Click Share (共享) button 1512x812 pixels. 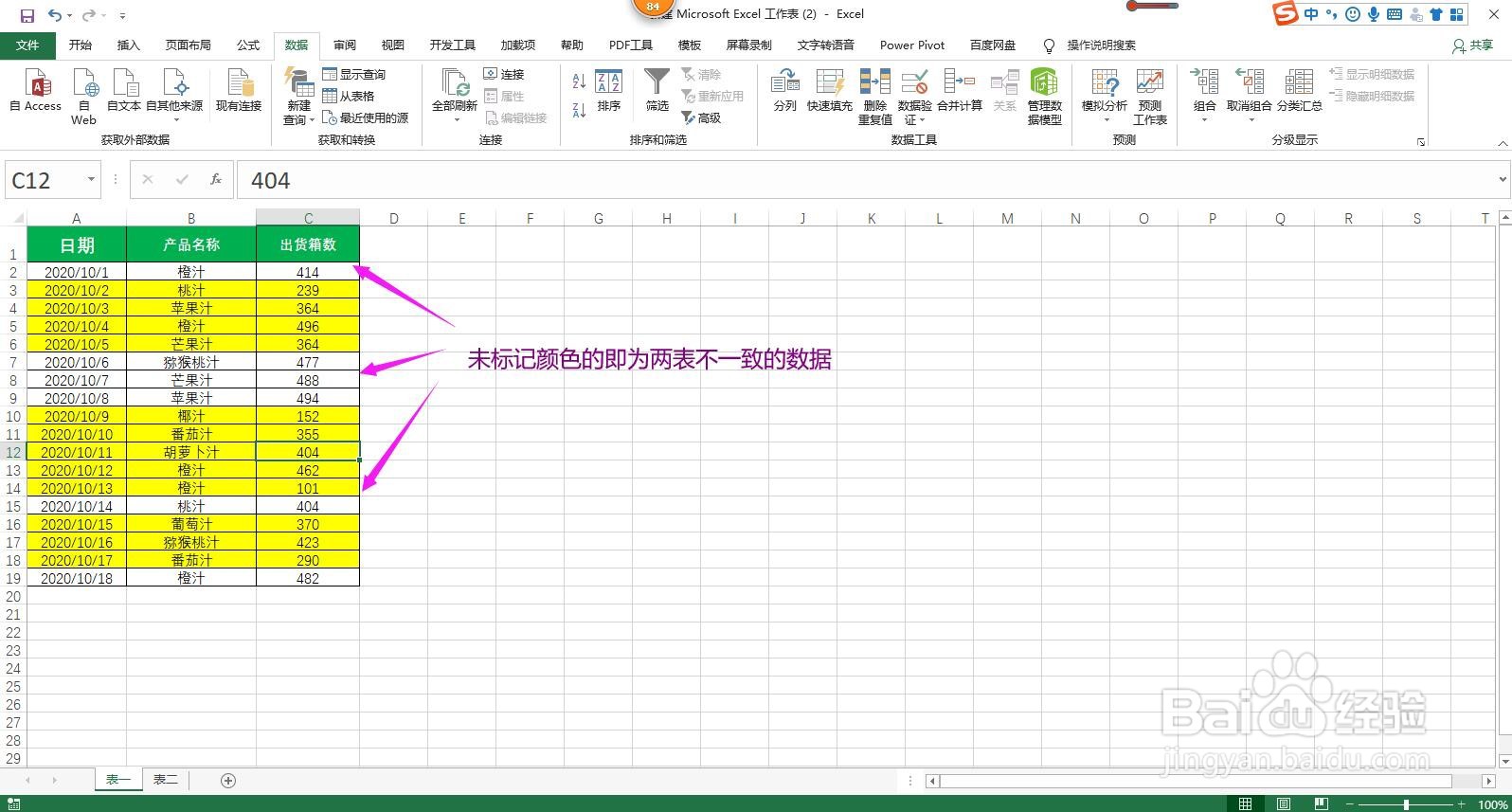1473,45
